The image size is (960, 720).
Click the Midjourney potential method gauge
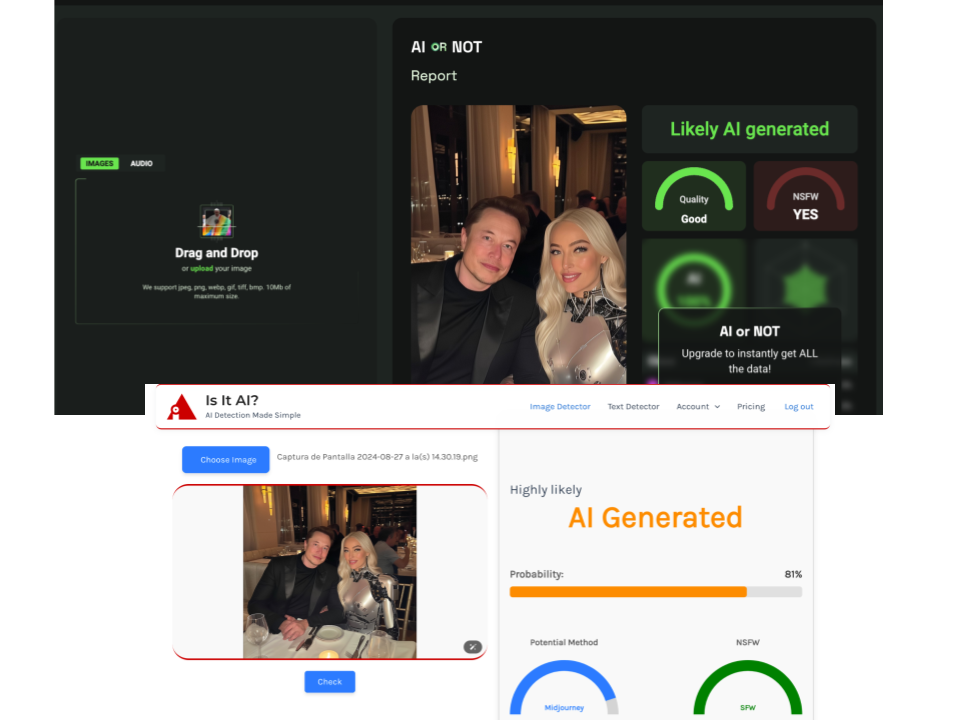(564, 688)
